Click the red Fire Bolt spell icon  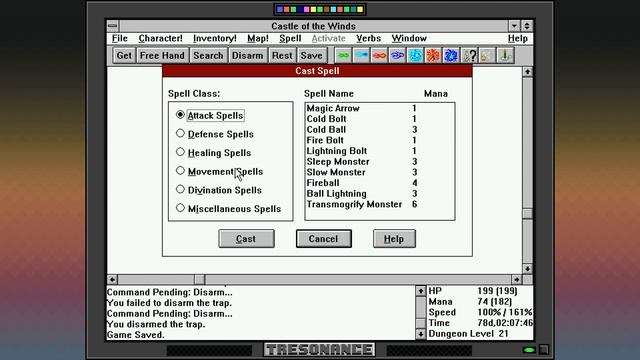point(380,55)
